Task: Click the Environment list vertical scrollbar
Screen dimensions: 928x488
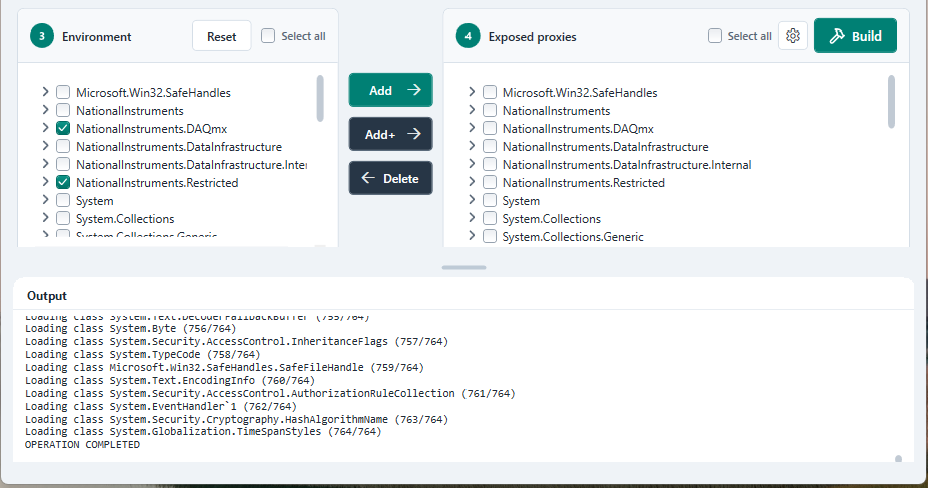Action: tap(320, 98)
